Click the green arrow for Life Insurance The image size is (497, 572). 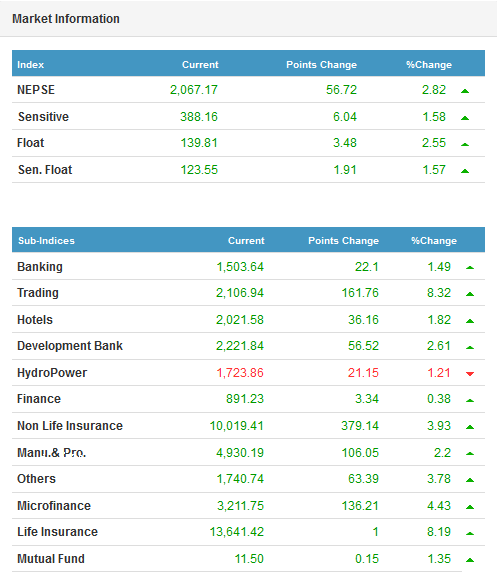[x=470, y=533]
